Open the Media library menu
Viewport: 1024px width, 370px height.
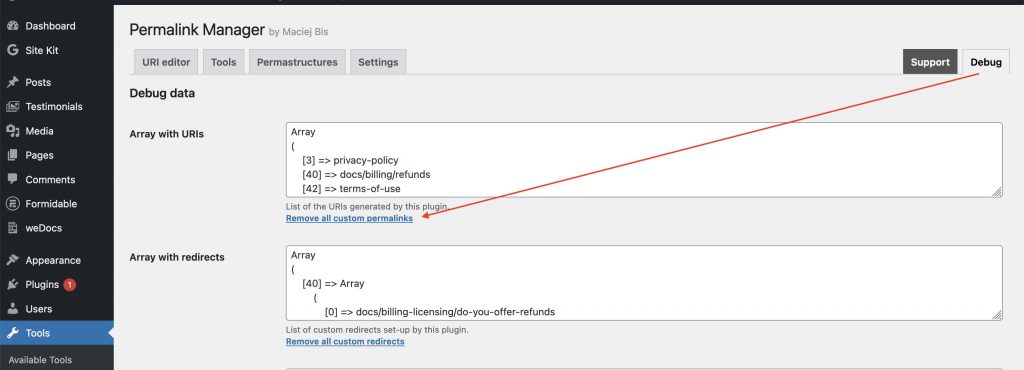39,131
